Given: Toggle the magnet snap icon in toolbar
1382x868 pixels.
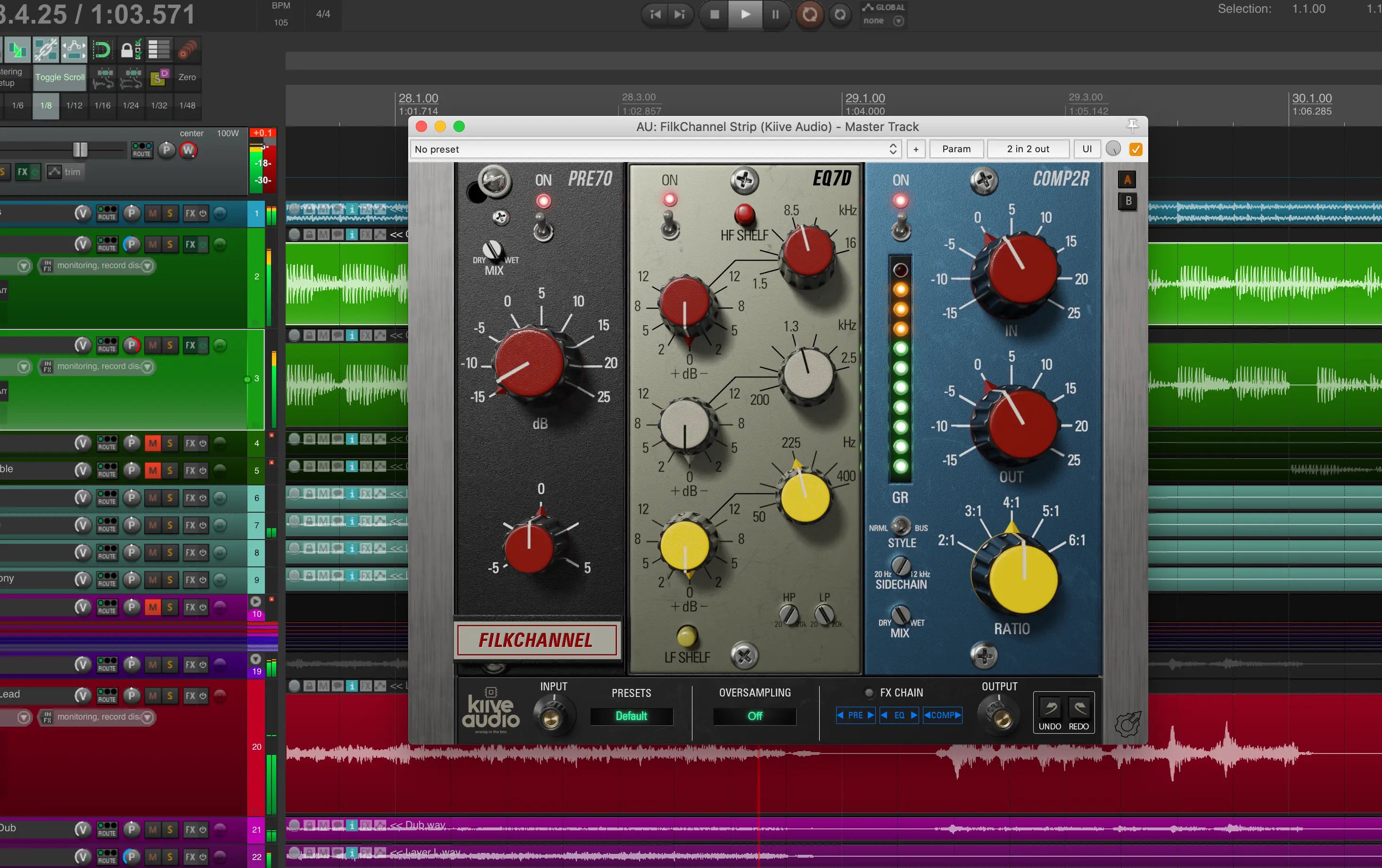Looking at the screenshot, I should click(x=102, y=49).
